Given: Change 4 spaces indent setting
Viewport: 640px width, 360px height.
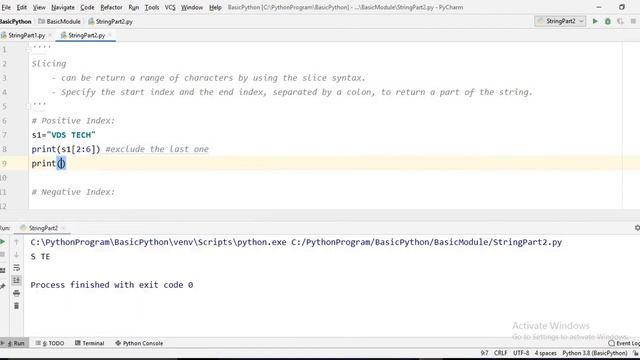Looking at the screenshot, I should pos(545,353).
